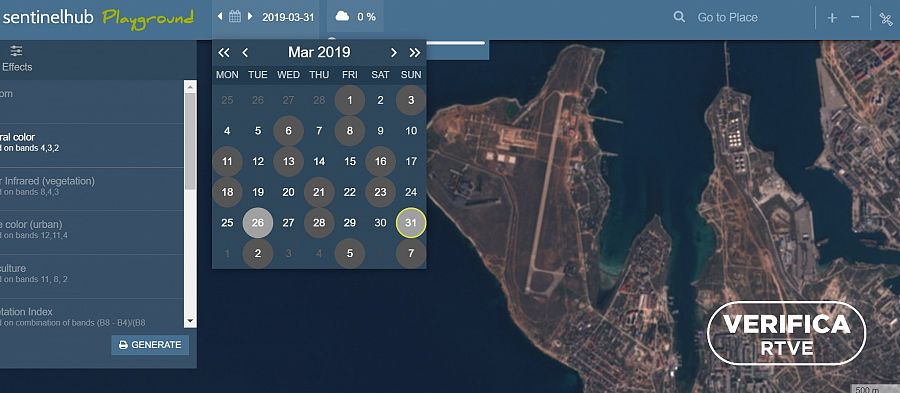Go to next month in calendar
The width and height of the screenshot is (900, 393).
(x=393, y=53)
